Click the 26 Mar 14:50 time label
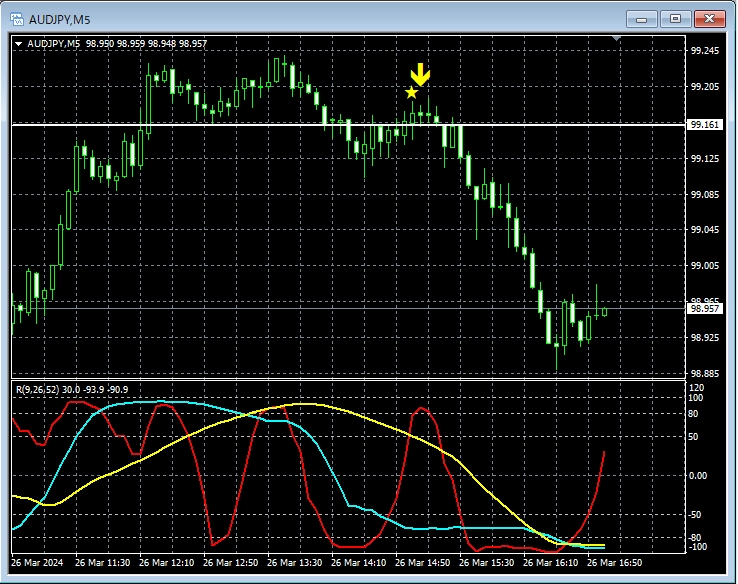 point(424,563)
